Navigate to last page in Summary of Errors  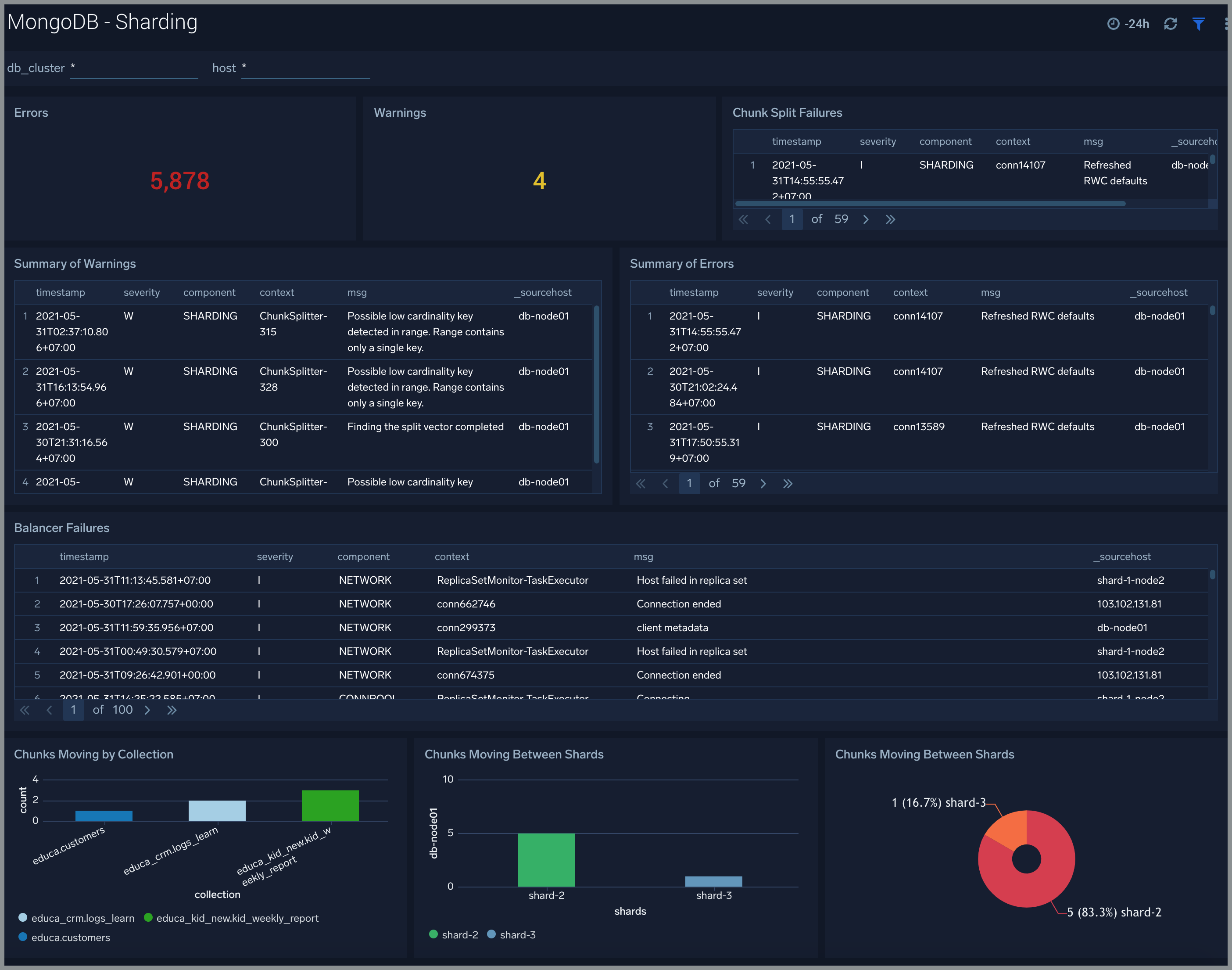click(789, 482)
